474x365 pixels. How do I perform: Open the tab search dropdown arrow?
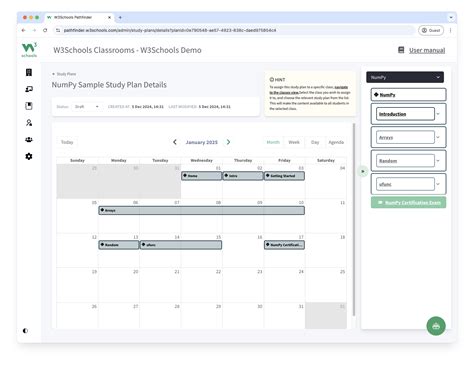tap(451, 17)
